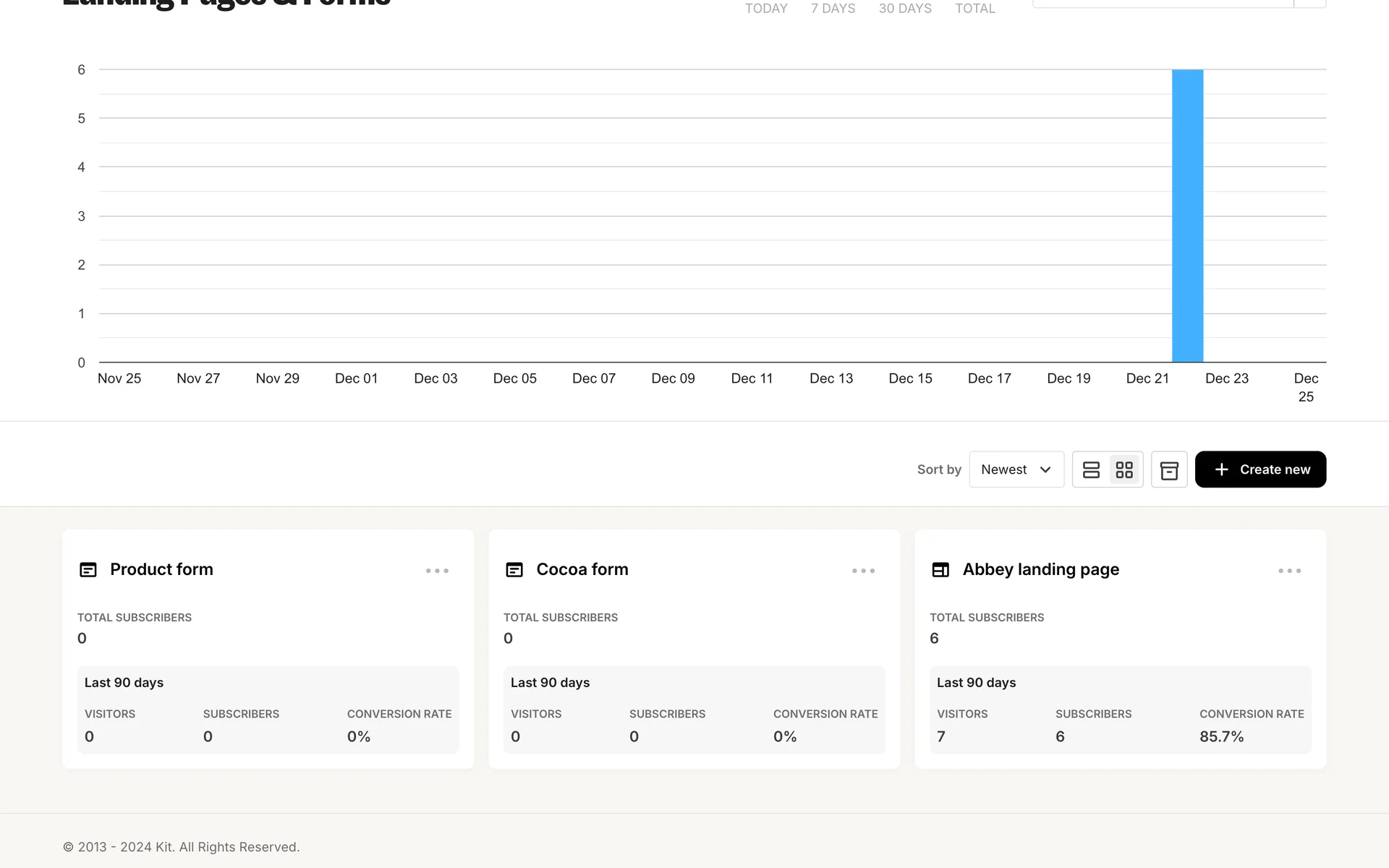
Task: Open Abbey landing page options menu
Action: (1289, 571)
